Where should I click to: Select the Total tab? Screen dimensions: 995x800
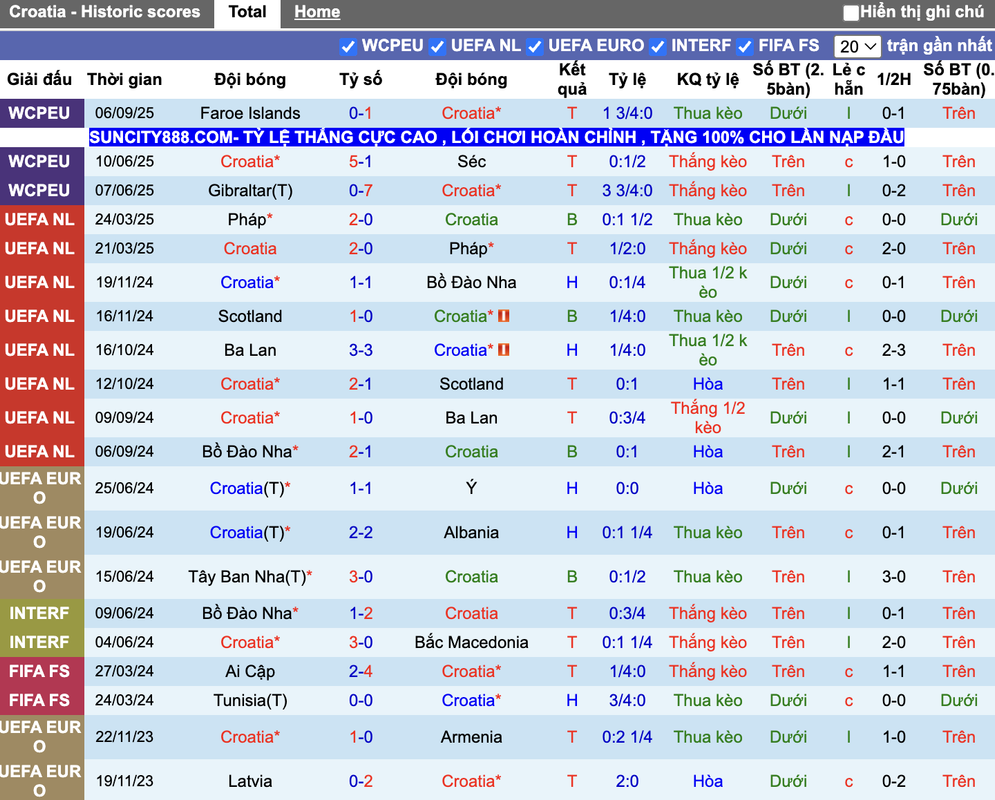coord(247,13)
